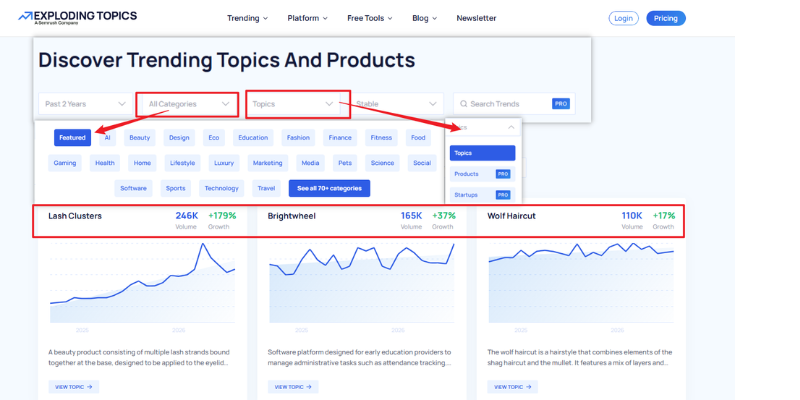Click the Wolf Haircut trend chart

click(581, 283)
